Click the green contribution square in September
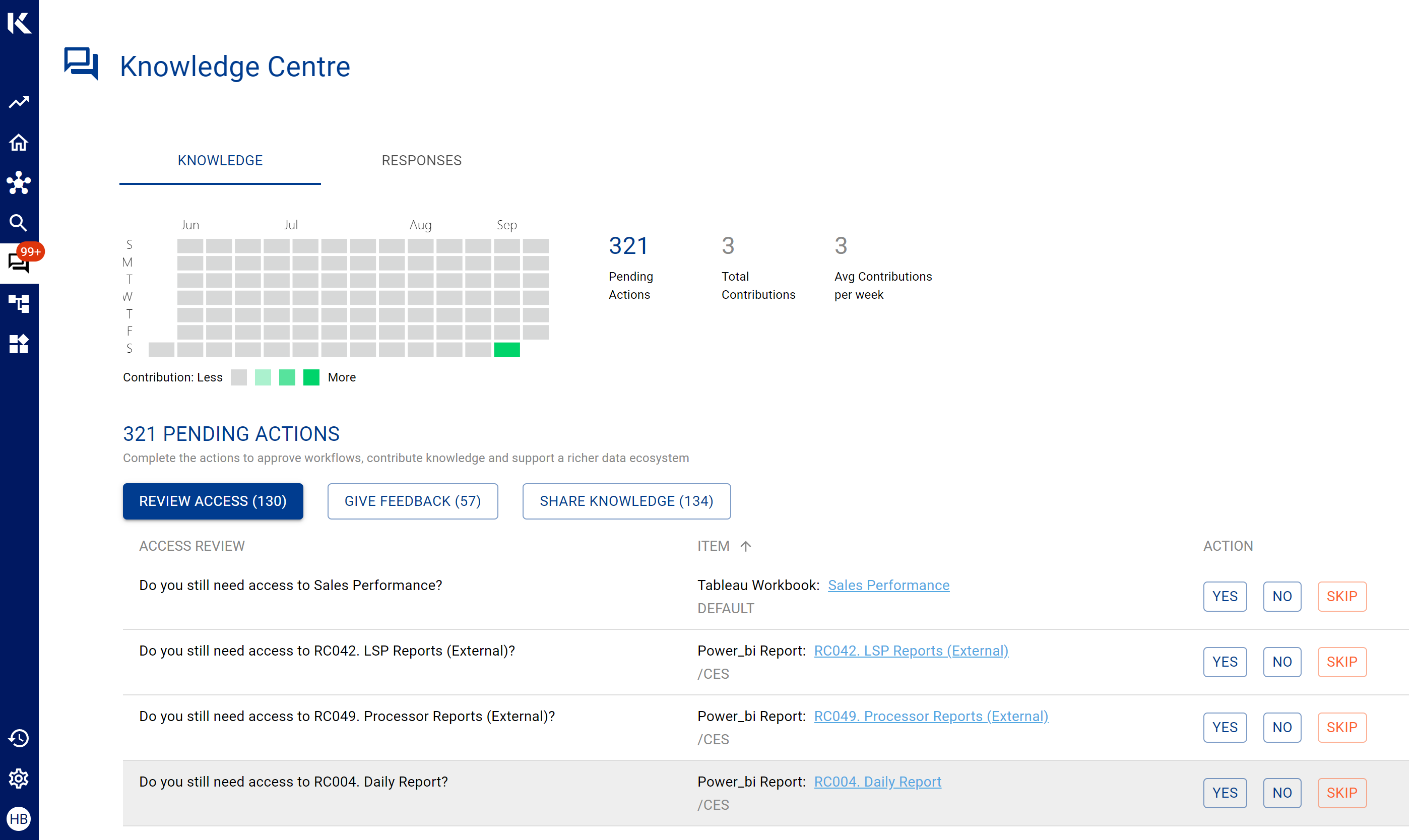This screenshot has width=1415, height=840. click(x=507, y=349)
